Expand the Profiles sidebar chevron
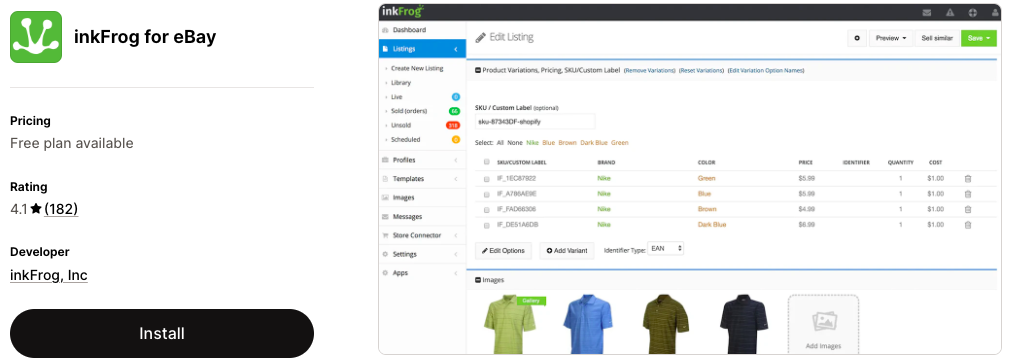1014x364 pixels. (x=455, y=160)
